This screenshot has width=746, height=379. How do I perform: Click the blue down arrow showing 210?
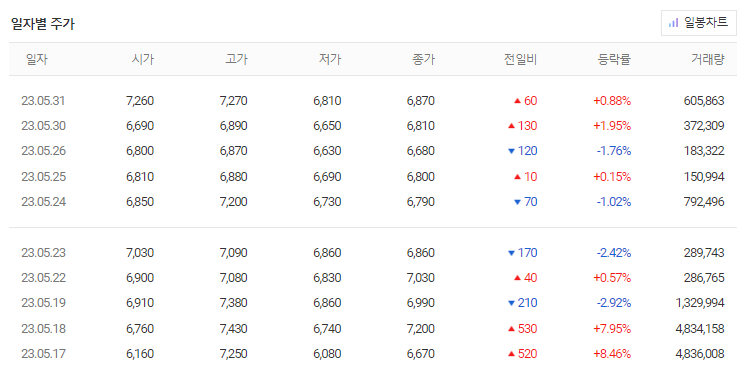pos(511,303)
